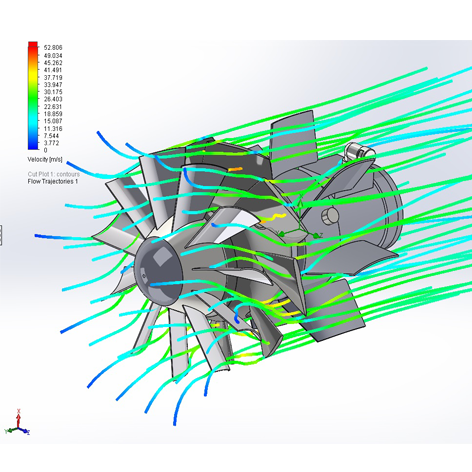Image resolution: width=472 pixels, height=472 pixels.
Task: Click the 26.403 legend value
Action: (53, 99)
